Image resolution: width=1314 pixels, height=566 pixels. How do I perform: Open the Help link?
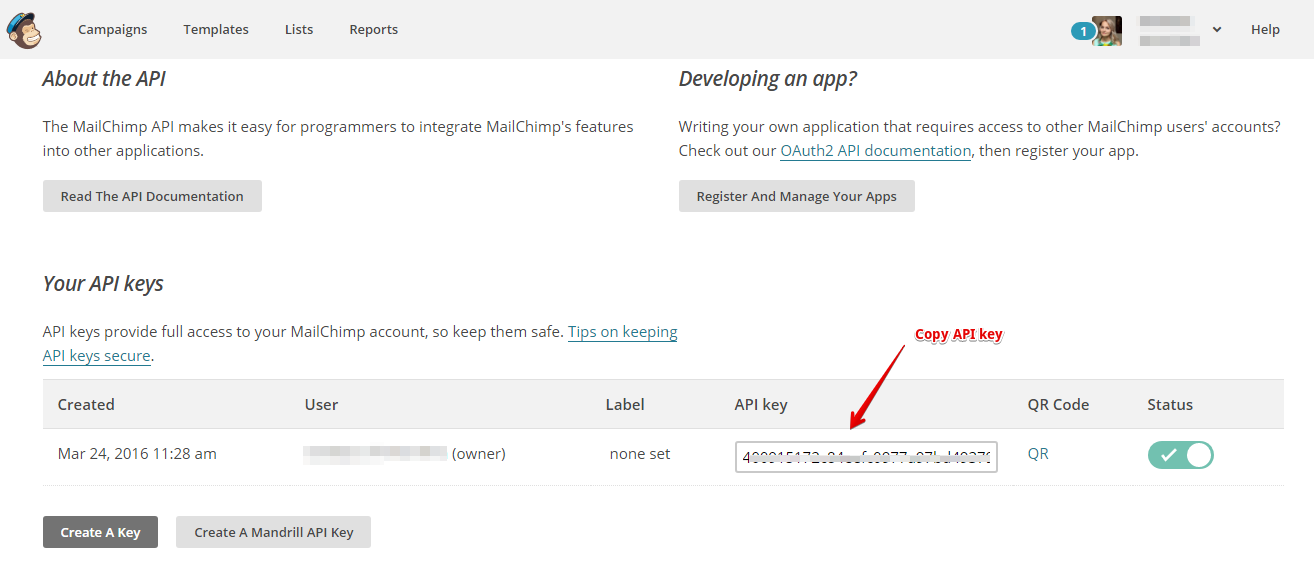pos(1265,30)
